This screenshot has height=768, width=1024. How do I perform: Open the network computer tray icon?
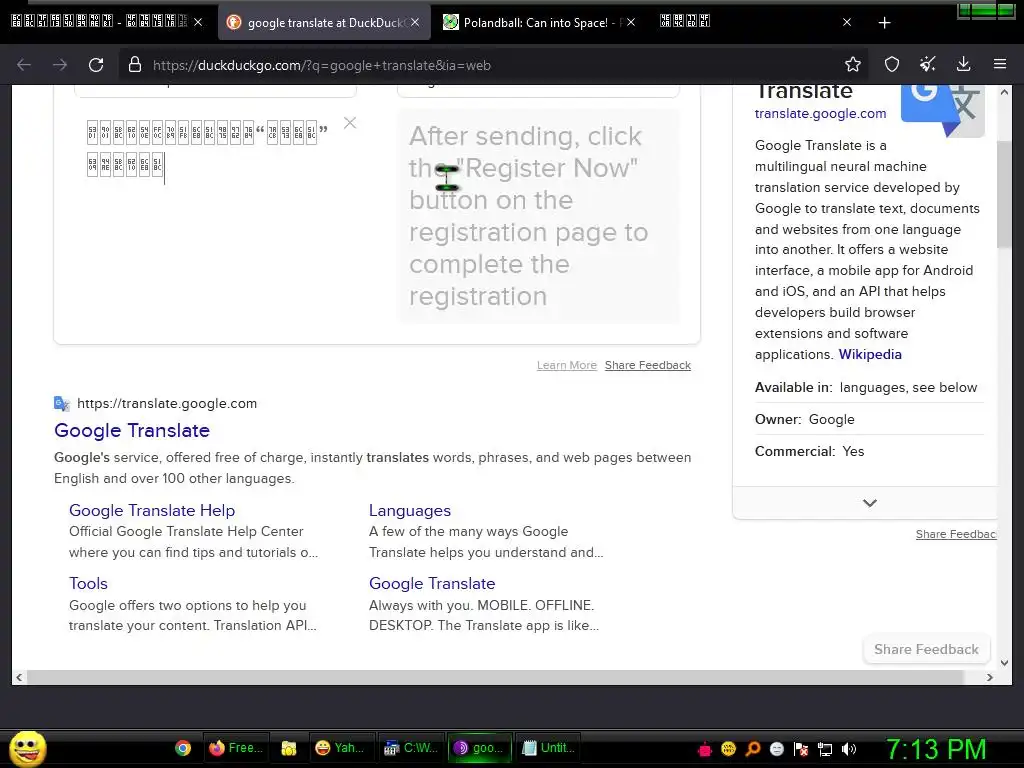825,749
